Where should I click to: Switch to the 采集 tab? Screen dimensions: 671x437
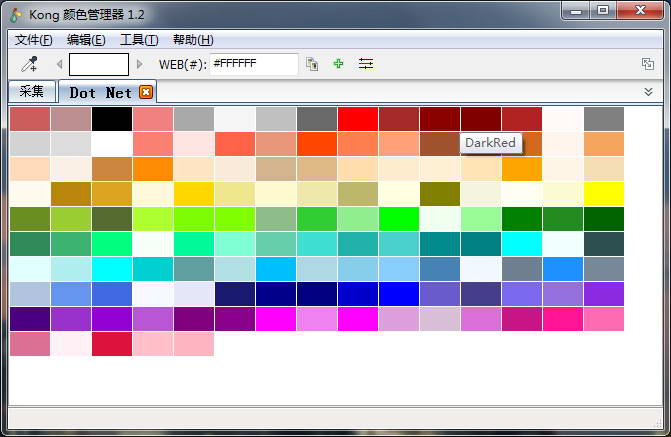tap(32, 91)
